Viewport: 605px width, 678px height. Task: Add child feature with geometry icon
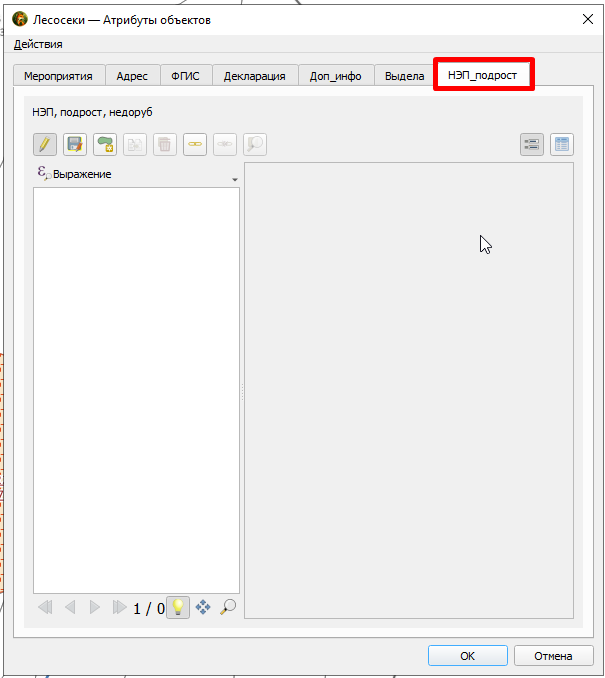pos(105,144)
